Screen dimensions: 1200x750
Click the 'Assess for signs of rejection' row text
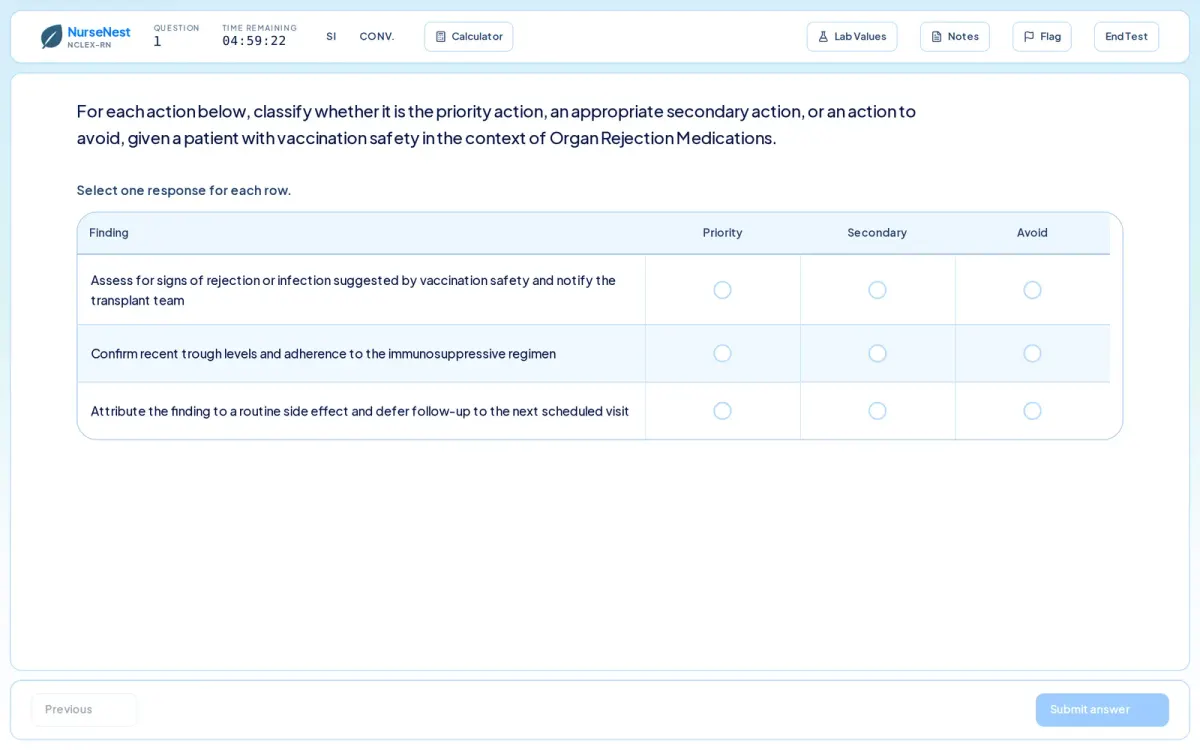[353, 290]
